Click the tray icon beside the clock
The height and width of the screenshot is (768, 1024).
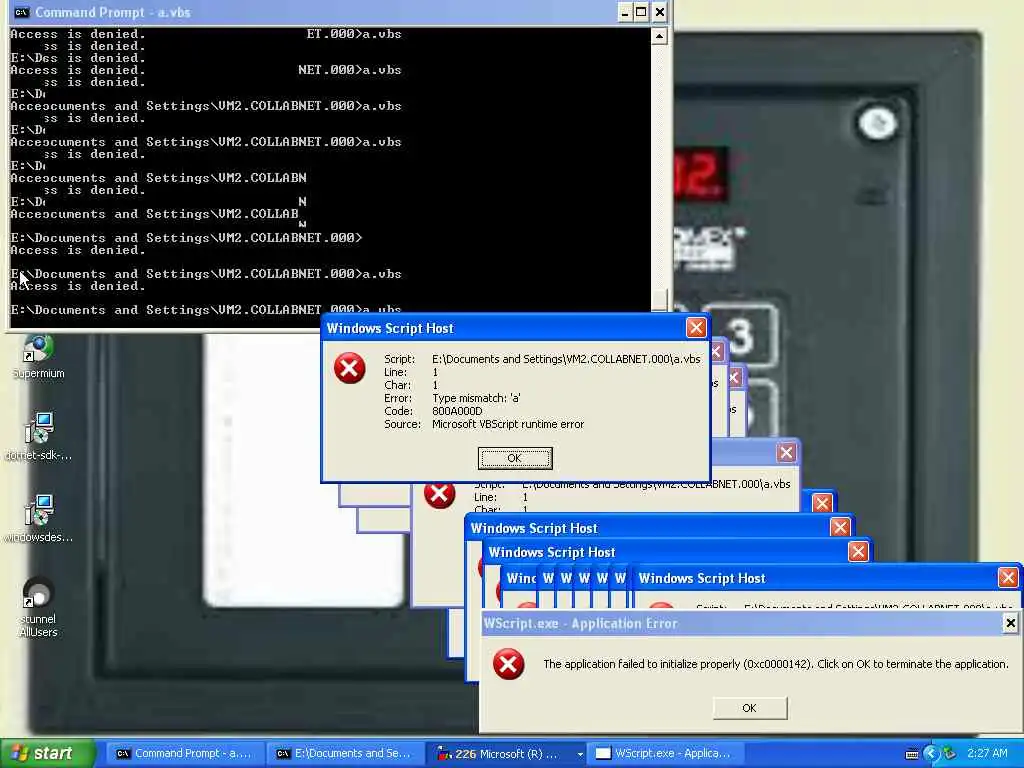point(950,754)
